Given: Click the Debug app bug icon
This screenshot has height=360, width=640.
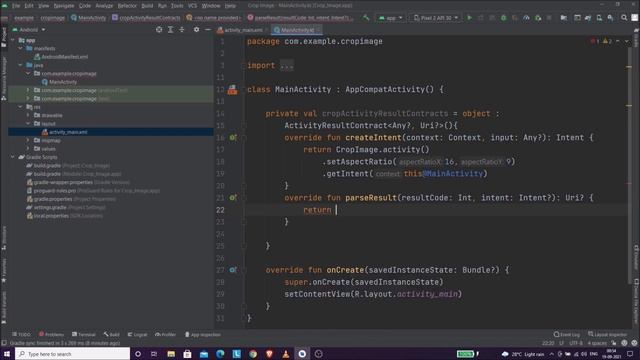Looking at the screenshot, I should point(503,18).
